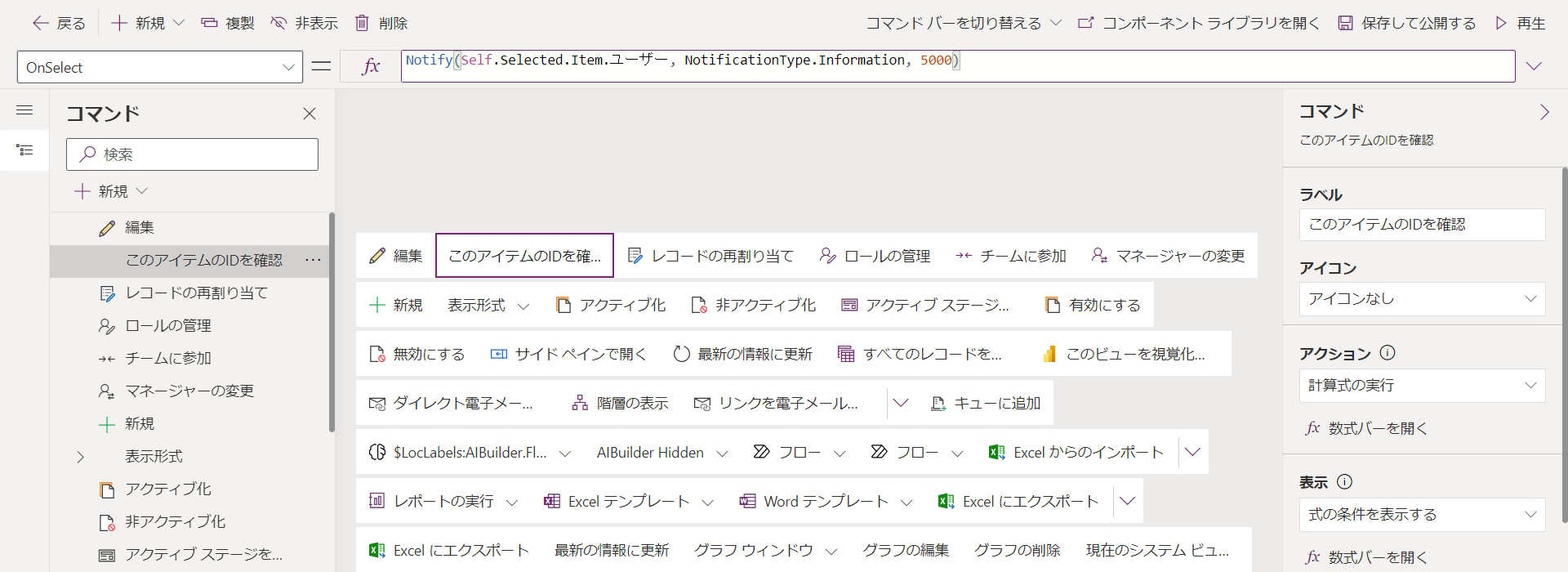The height and width of the screenshot is (572, 1568).
Task: Click the 非表示 hide icon
Action: [x=278, y=23]
